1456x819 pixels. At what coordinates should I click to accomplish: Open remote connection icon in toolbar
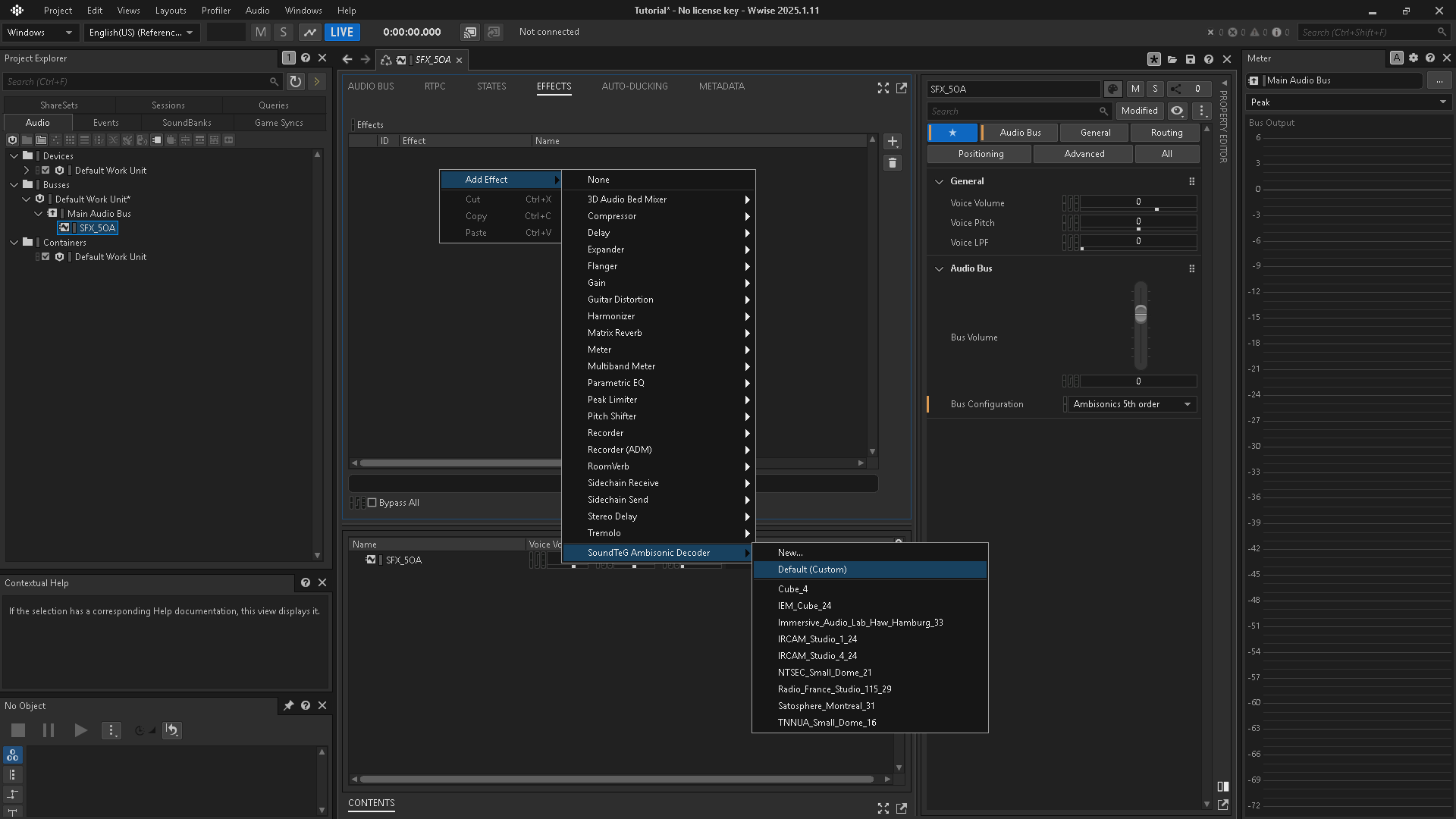click(470, 32)
